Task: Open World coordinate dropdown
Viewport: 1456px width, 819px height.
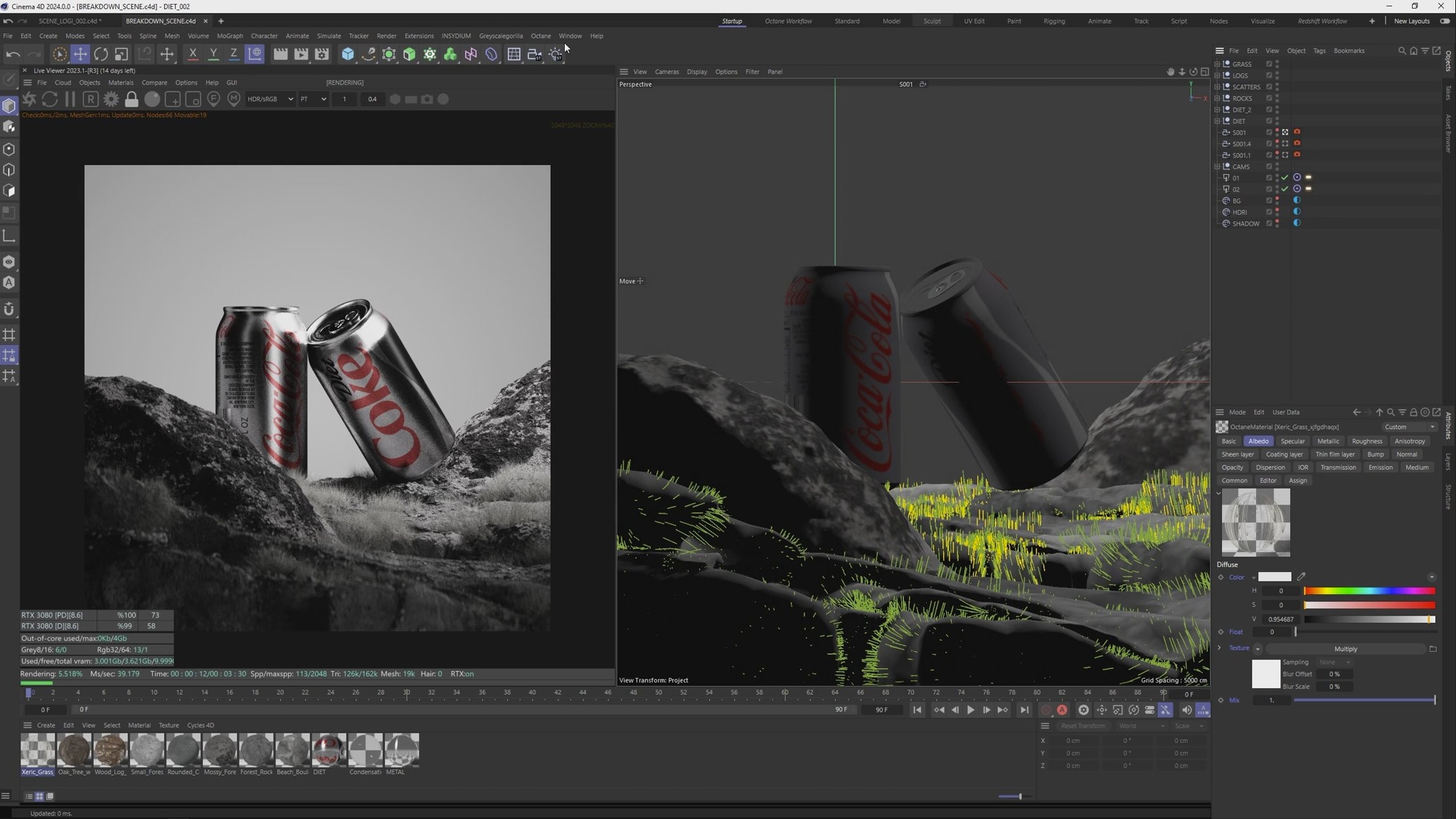Action: 1141,726
